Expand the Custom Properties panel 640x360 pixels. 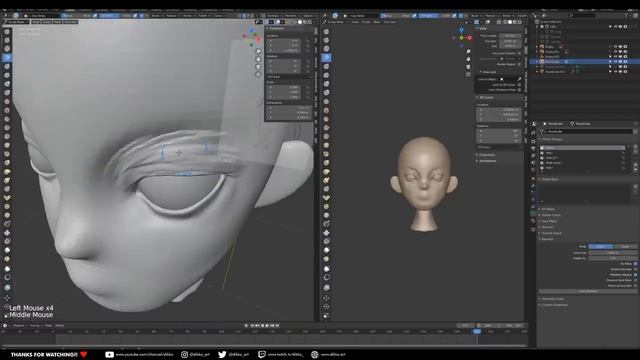pyautogui.click(x=554, y=305)
